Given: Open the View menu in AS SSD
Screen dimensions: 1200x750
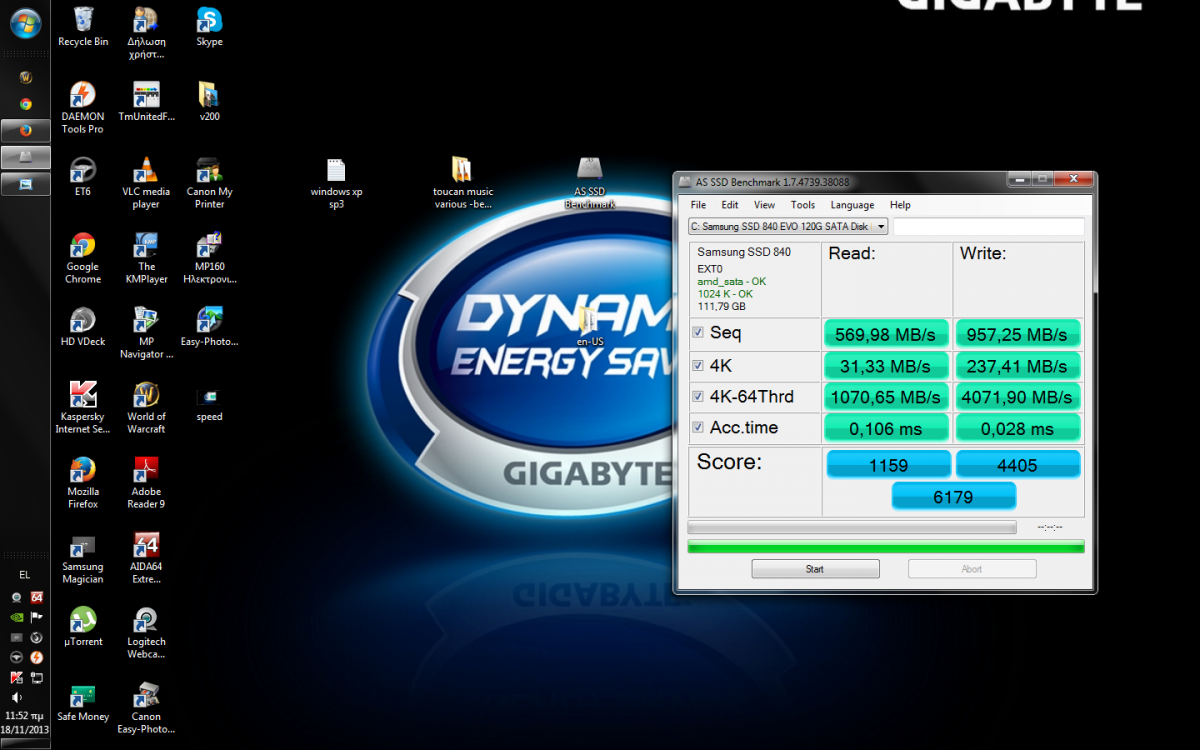Looking at the screenshot, I should 764,205.
